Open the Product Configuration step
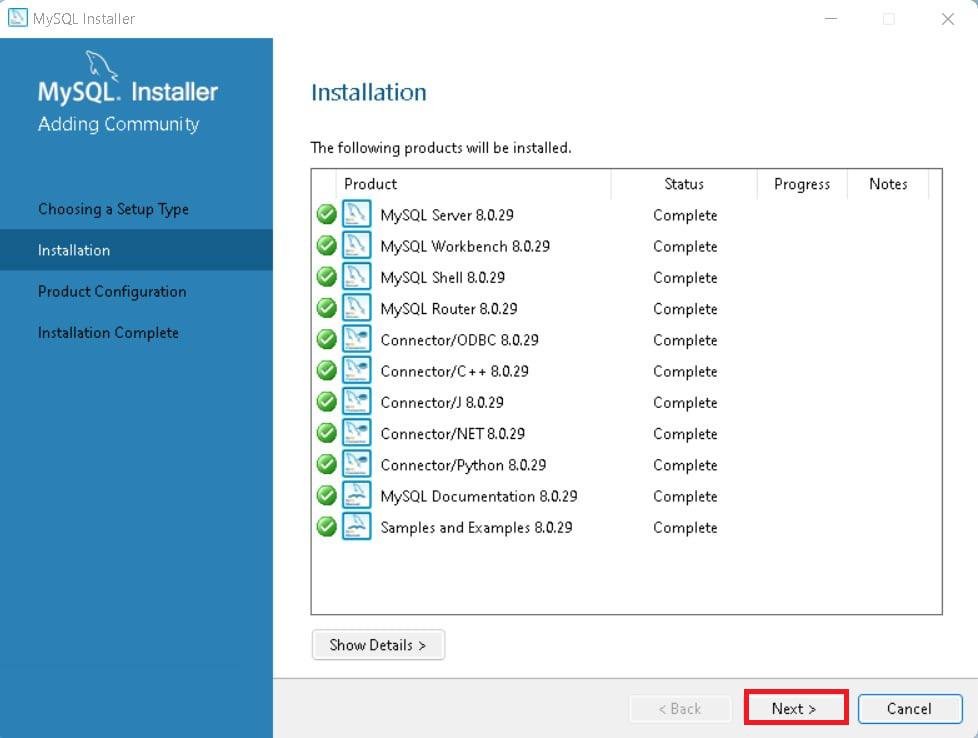978x738 pixels. [x=112, y=291]
